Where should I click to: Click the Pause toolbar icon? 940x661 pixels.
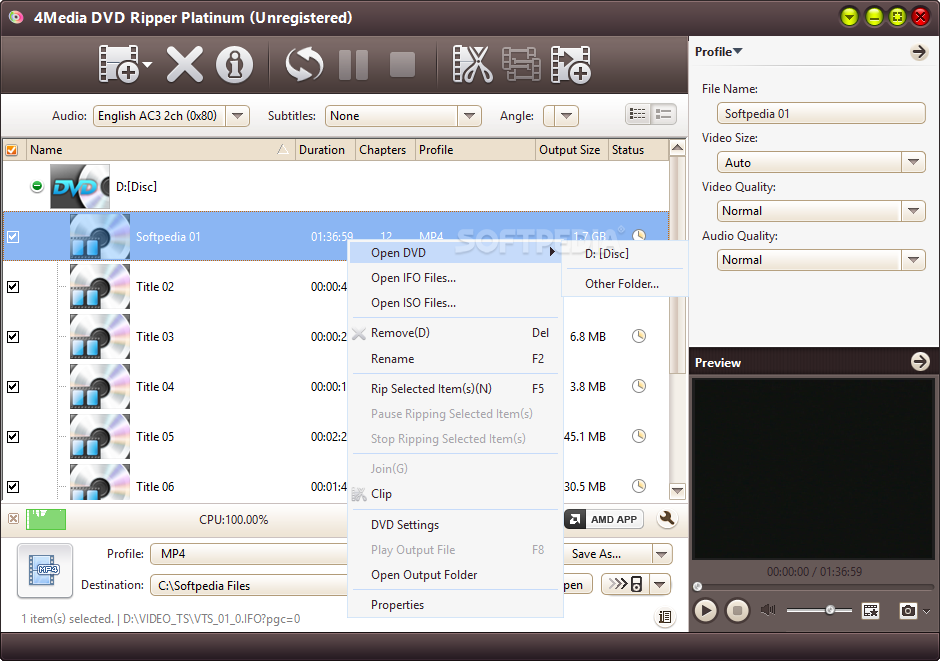(353, 64)
